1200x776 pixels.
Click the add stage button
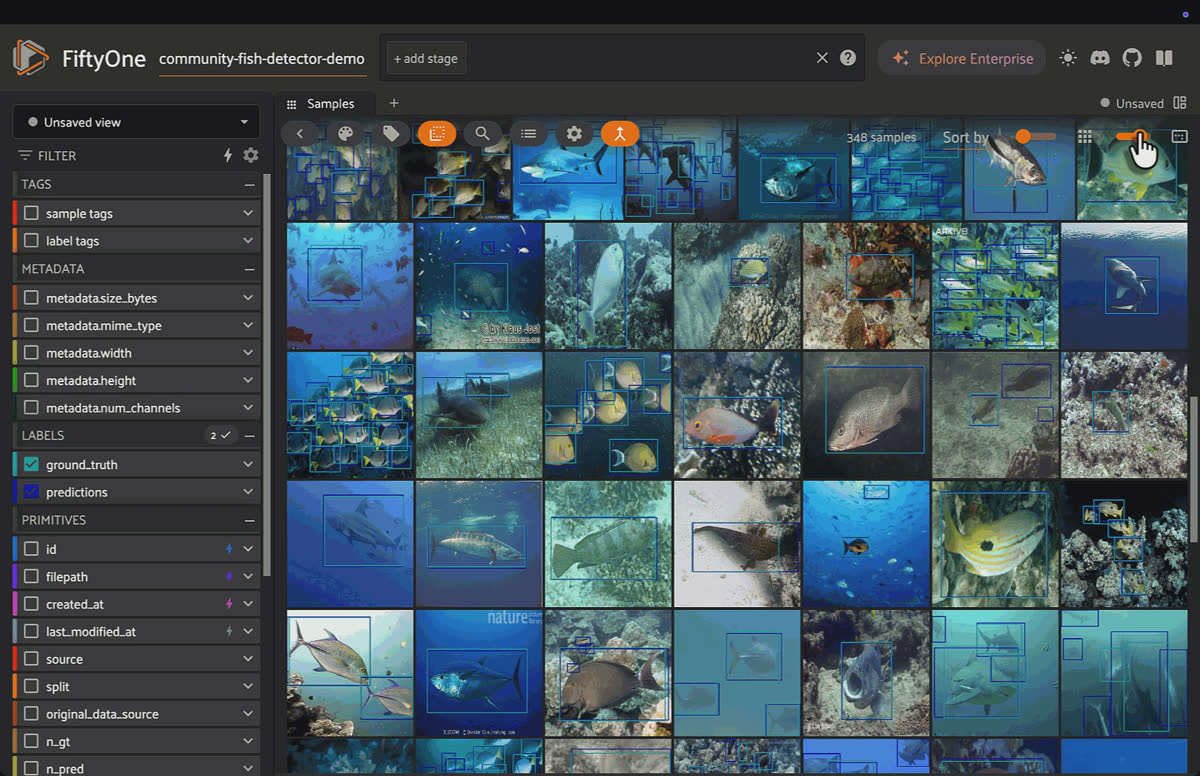(426, 58)
